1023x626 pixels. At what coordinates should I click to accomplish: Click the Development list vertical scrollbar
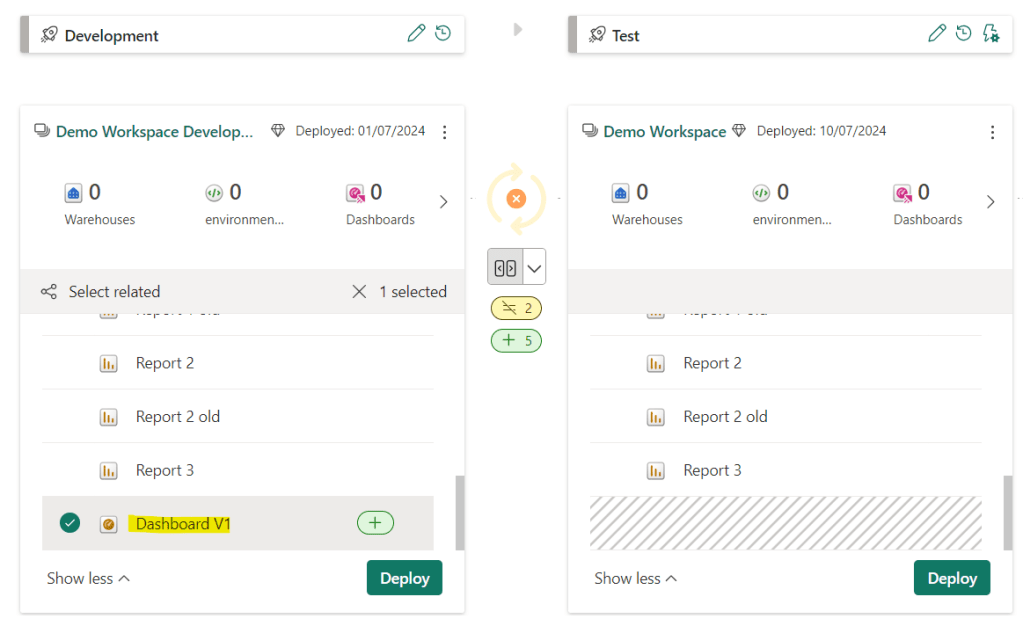[x=460, y=512]
